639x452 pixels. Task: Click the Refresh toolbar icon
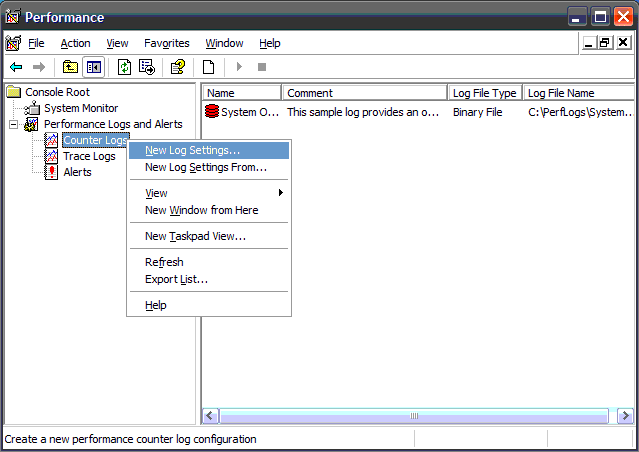click(x=124, y=67)
